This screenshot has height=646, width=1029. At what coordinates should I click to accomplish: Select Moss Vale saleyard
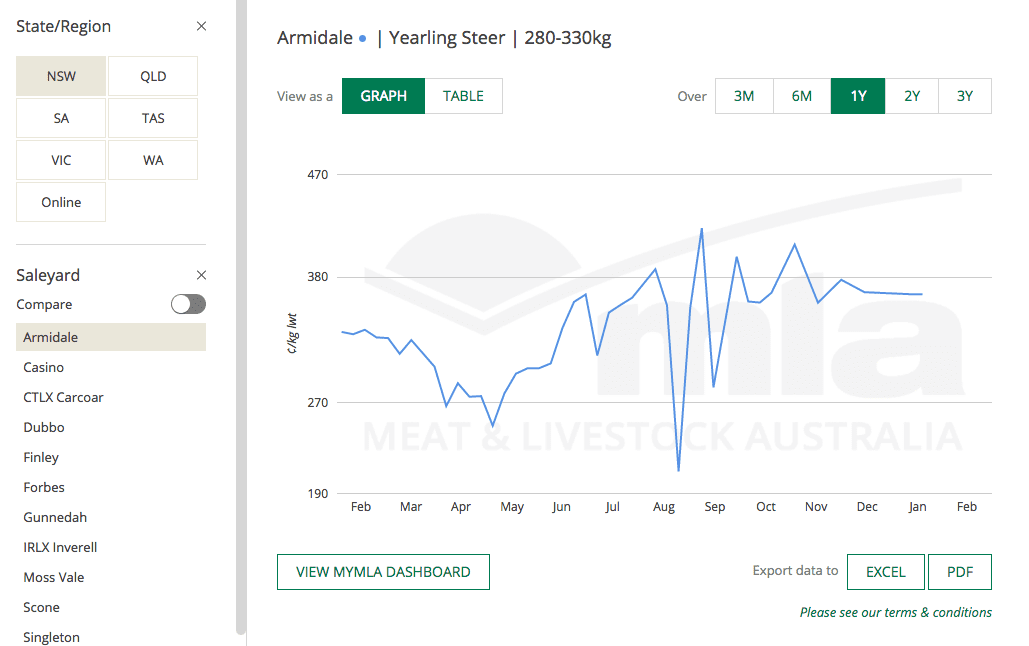click(54, 578)
